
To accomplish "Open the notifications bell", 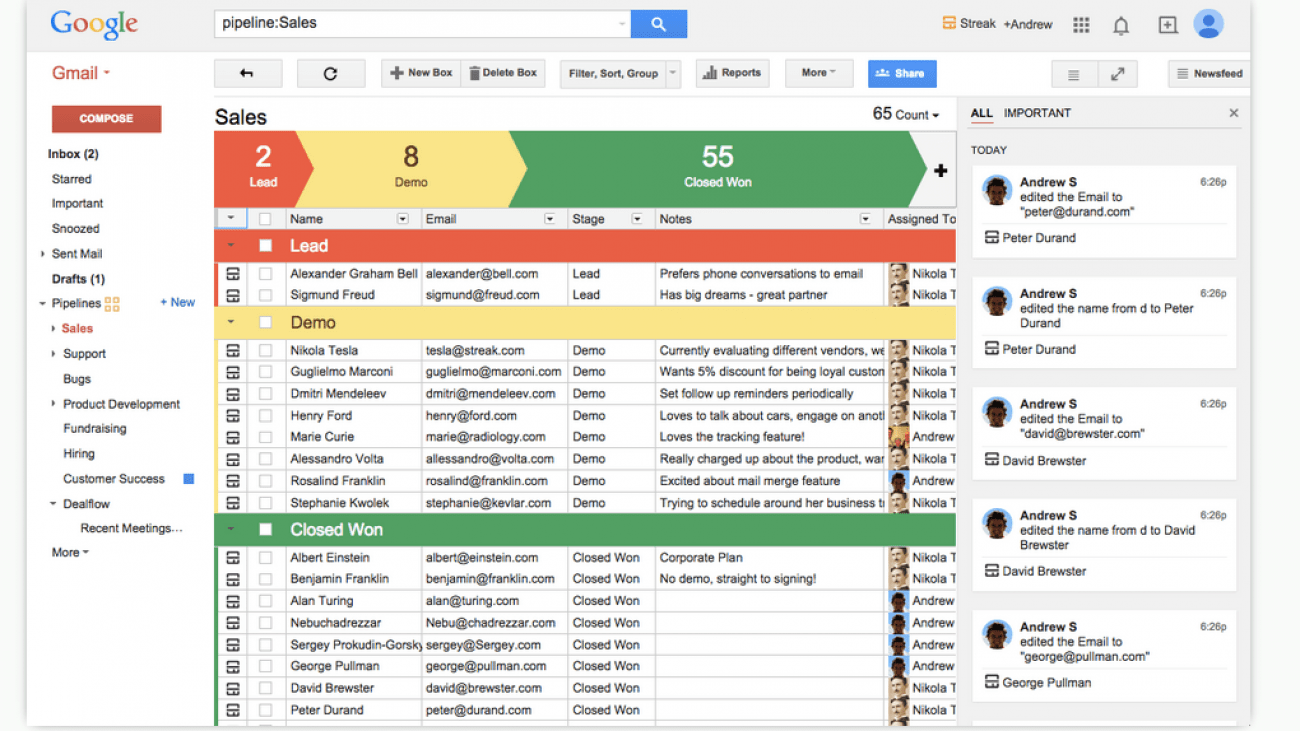I will 1121,26.
